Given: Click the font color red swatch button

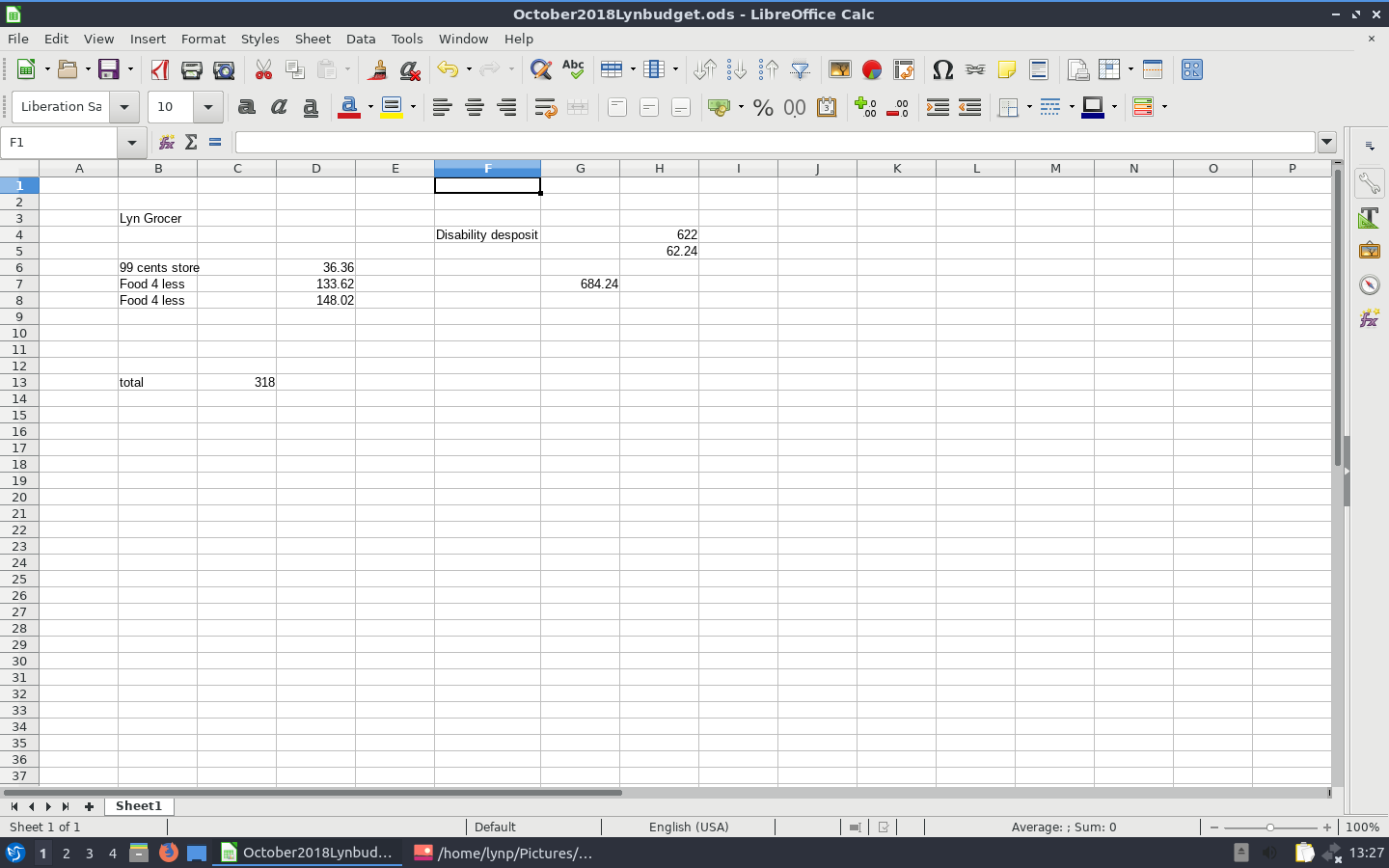Looking at the screenshot, I should pos(349,107).
